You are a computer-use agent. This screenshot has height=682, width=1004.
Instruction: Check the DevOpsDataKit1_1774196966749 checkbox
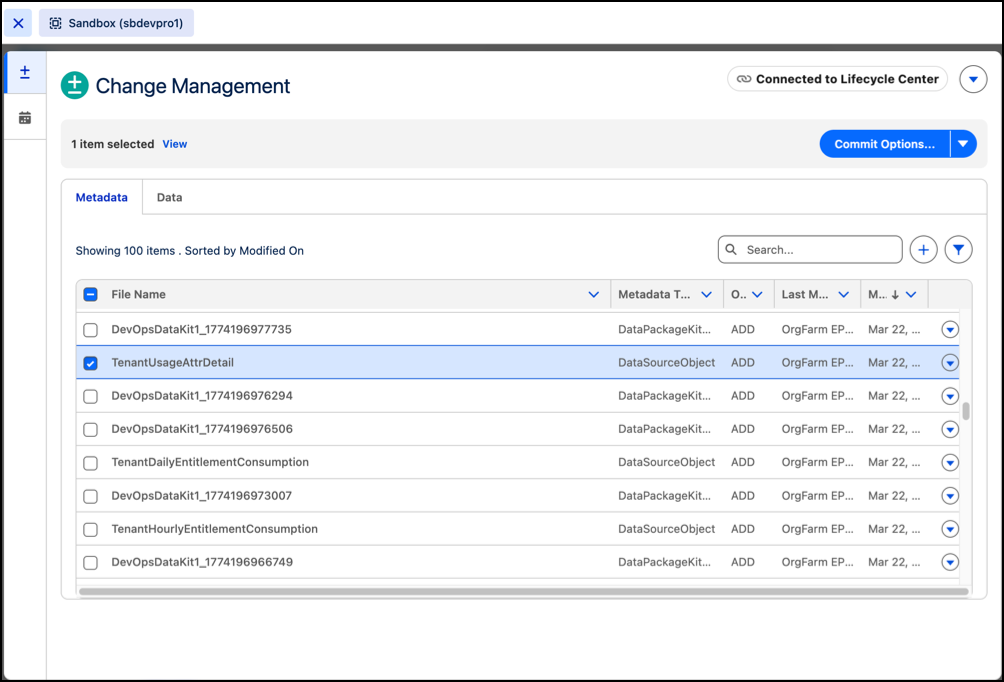click(x=90, y=563)
